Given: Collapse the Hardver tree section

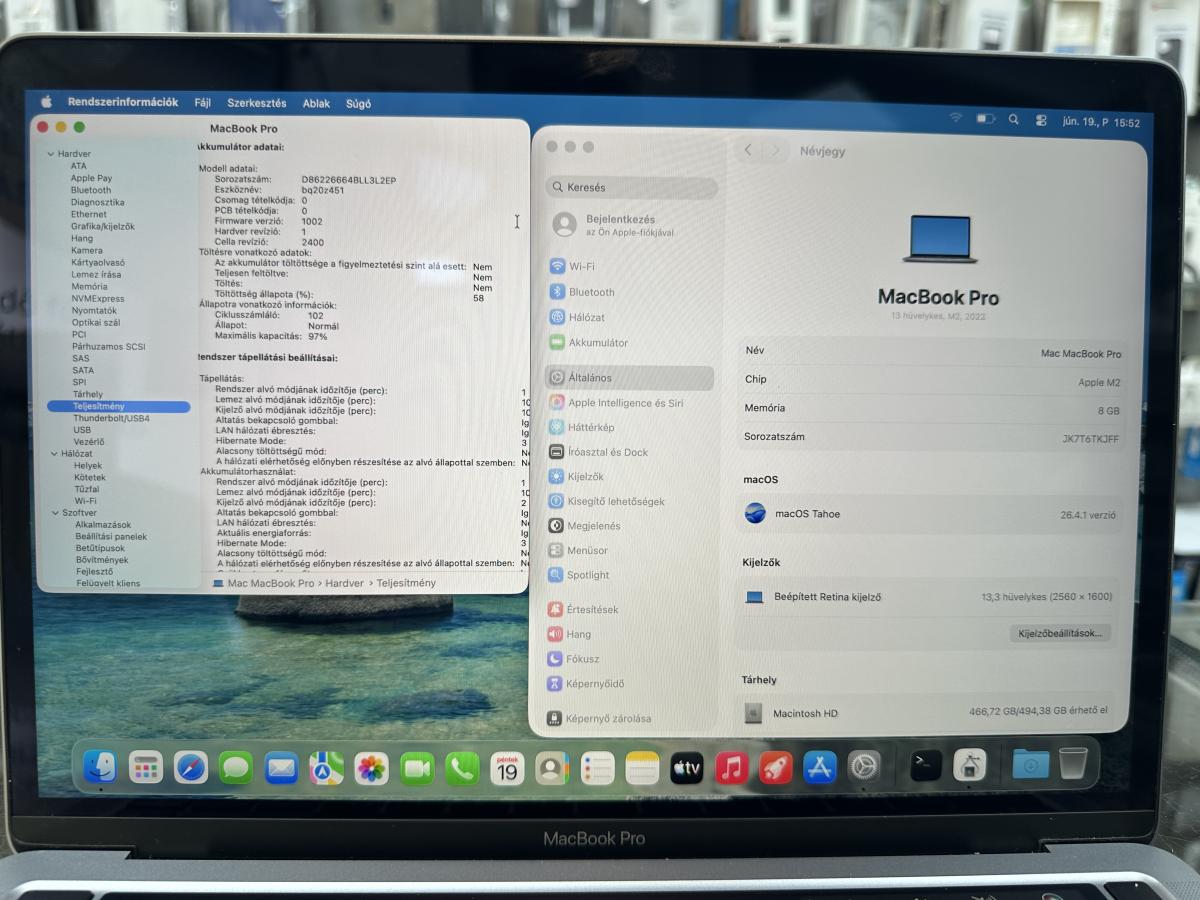Looking at the screenshot, I should tap(51, 154).
